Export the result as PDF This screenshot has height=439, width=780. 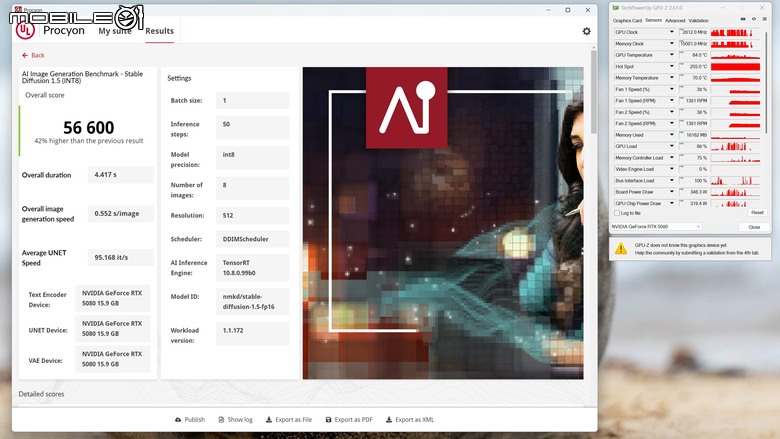(349, 420)
